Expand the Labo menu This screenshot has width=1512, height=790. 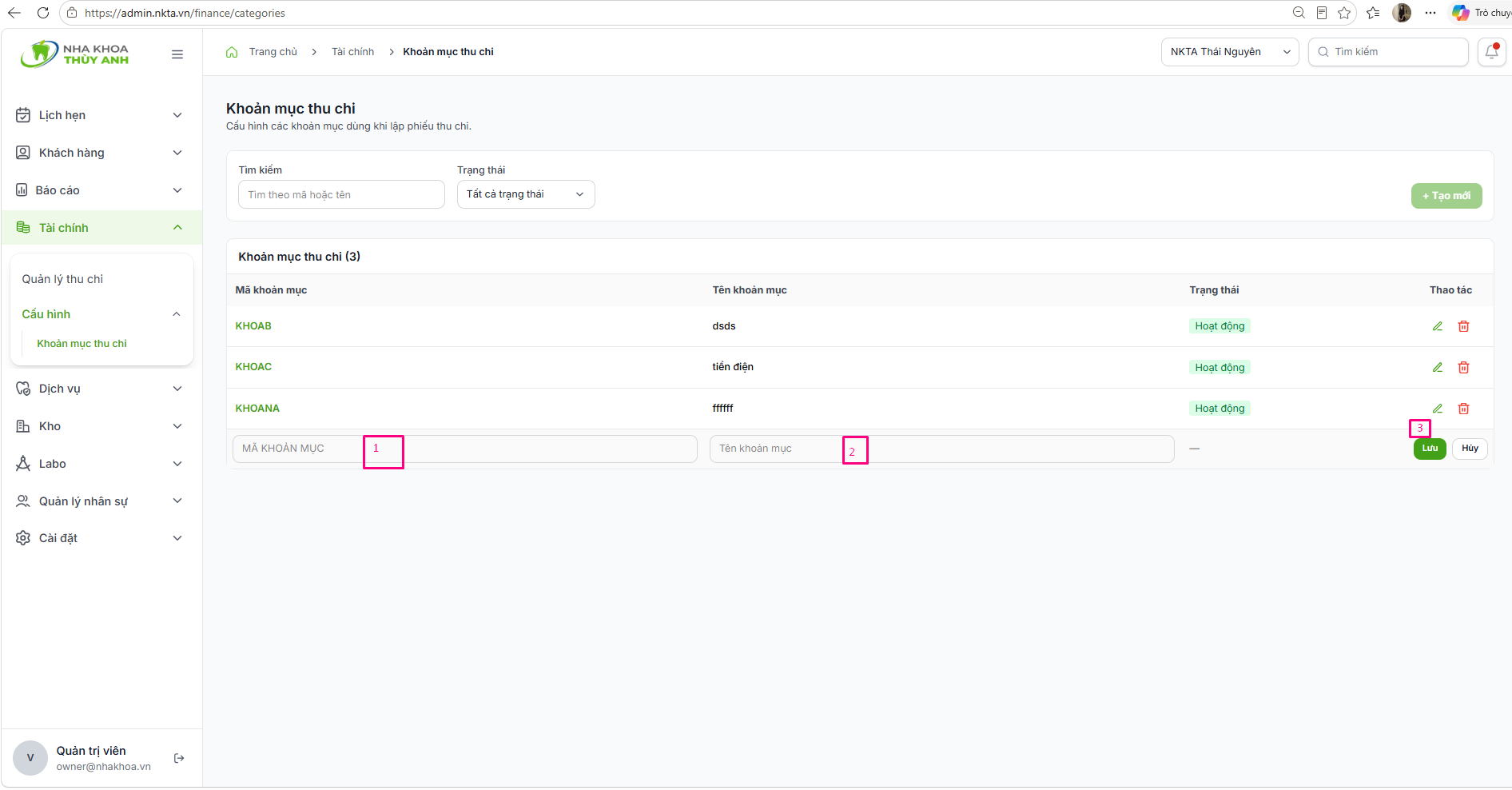101,464
